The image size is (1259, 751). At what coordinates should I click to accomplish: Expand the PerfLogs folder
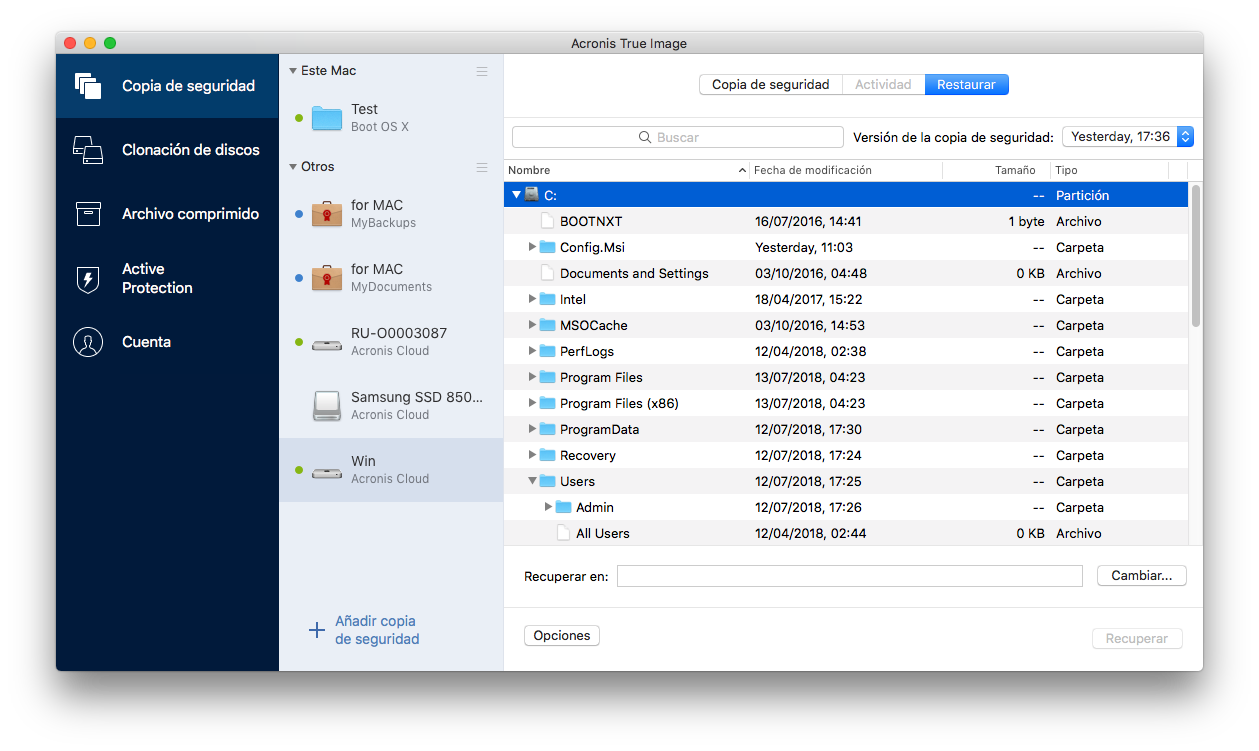point(533,351)
